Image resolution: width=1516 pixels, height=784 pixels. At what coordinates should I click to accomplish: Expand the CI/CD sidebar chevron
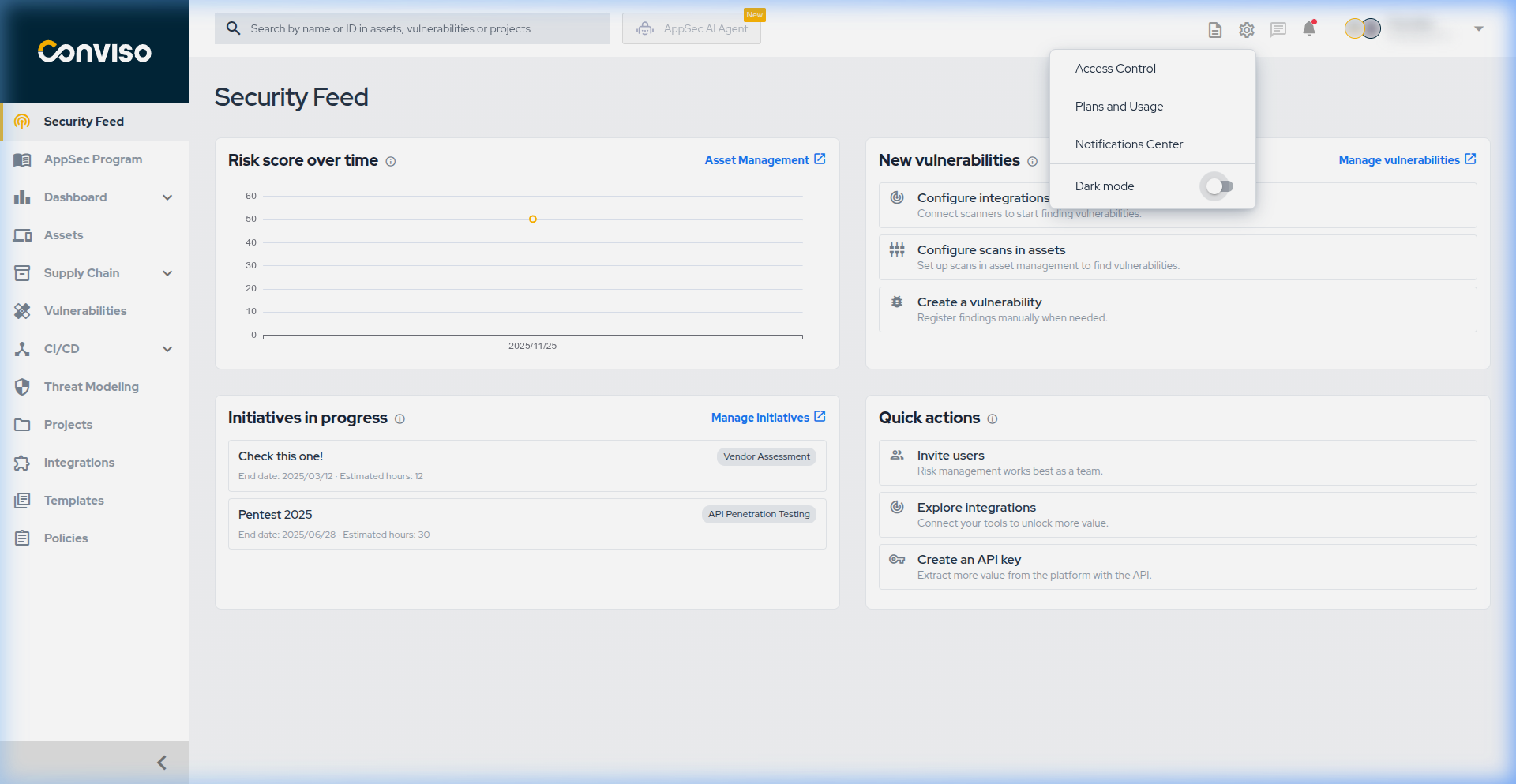point(167,349)
